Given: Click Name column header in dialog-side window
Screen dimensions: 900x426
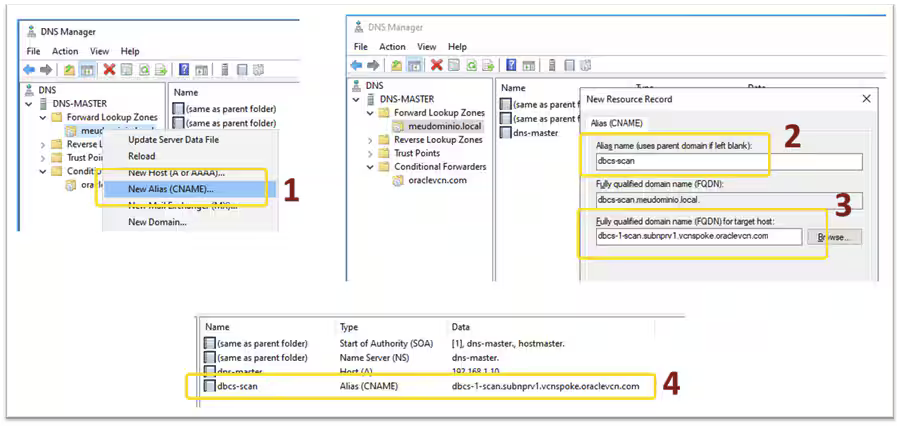Looking at the screenshot, I should click(514, 88).
